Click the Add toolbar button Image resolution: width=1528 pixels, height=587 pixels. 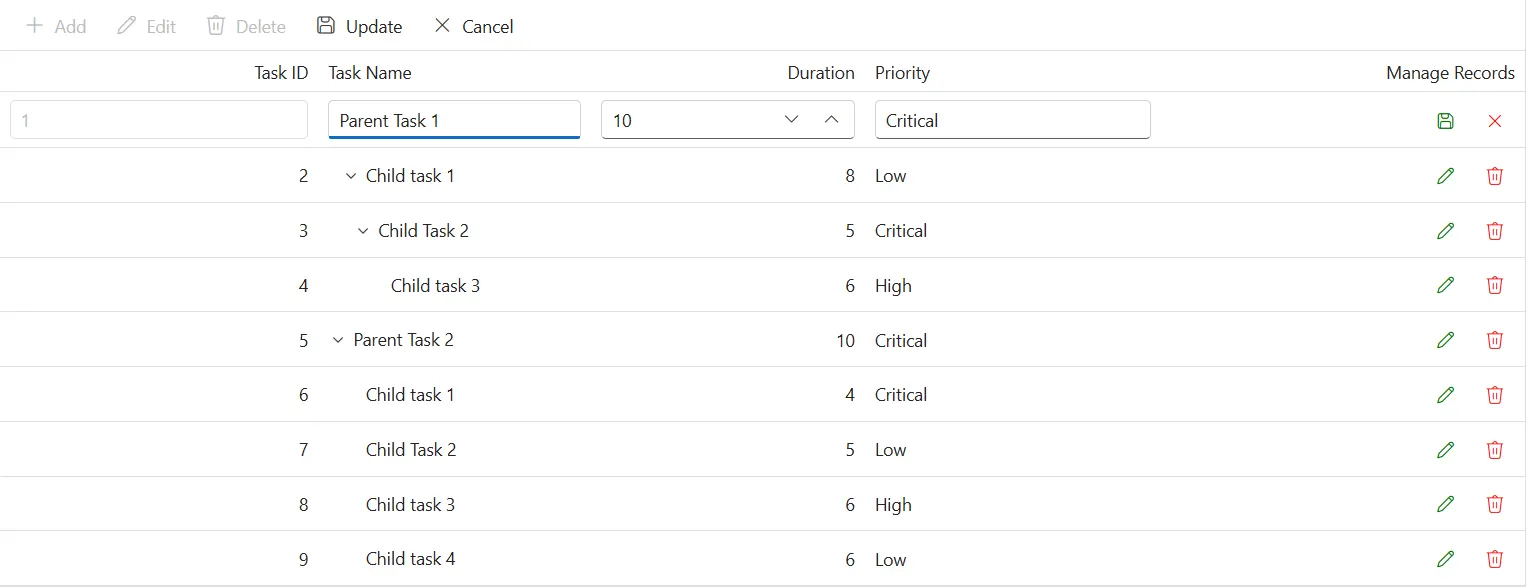click(x=56, y=26)
